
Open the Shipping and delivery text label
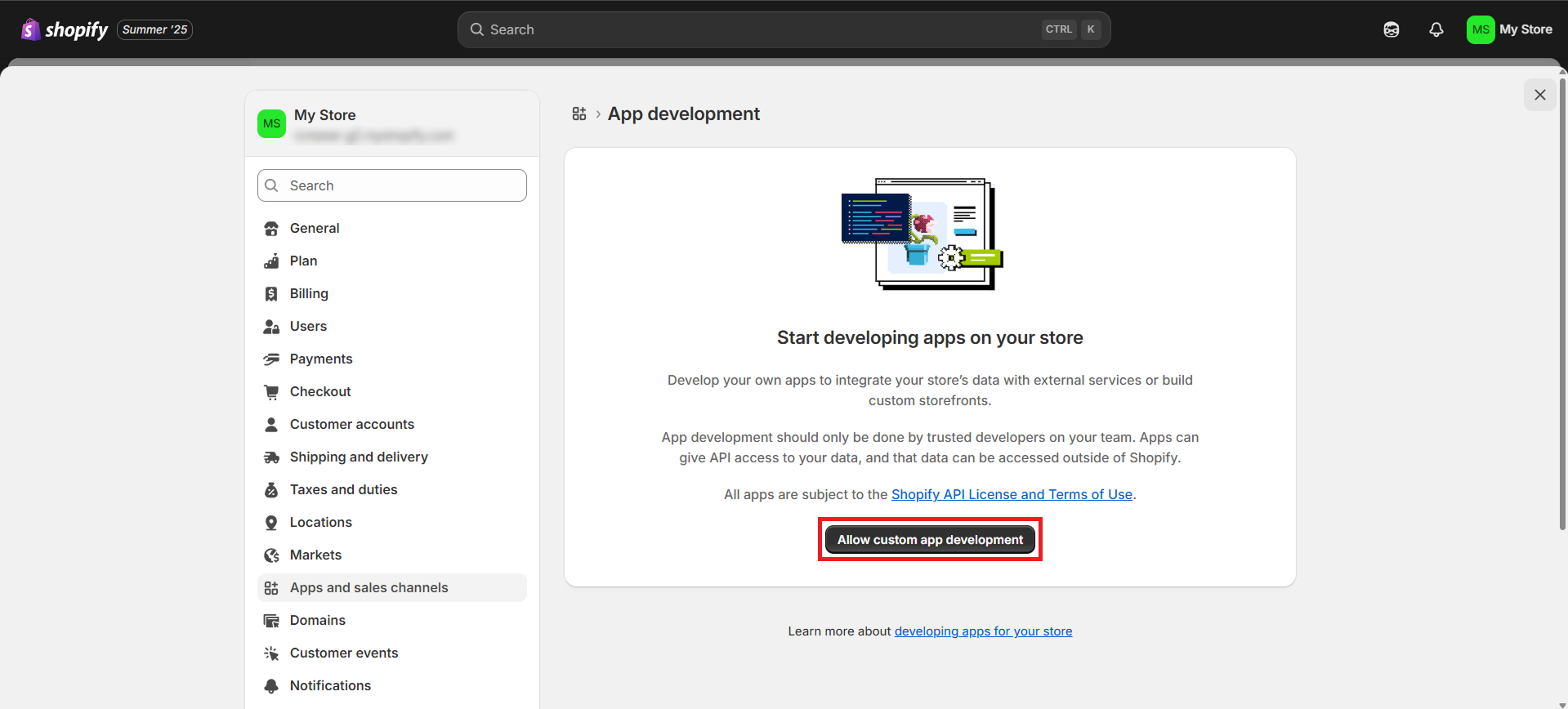pos(359,457)
